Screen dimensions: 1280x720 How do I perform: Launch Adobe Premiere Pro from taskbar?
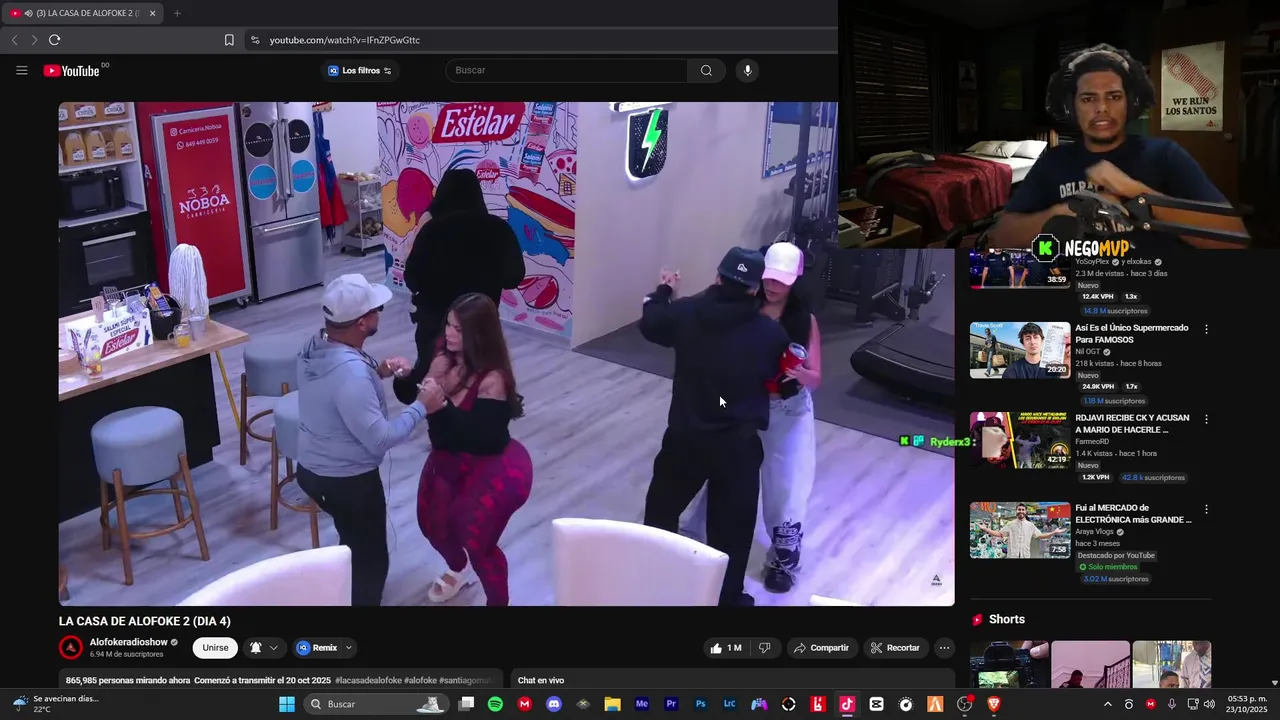point(671,704)
